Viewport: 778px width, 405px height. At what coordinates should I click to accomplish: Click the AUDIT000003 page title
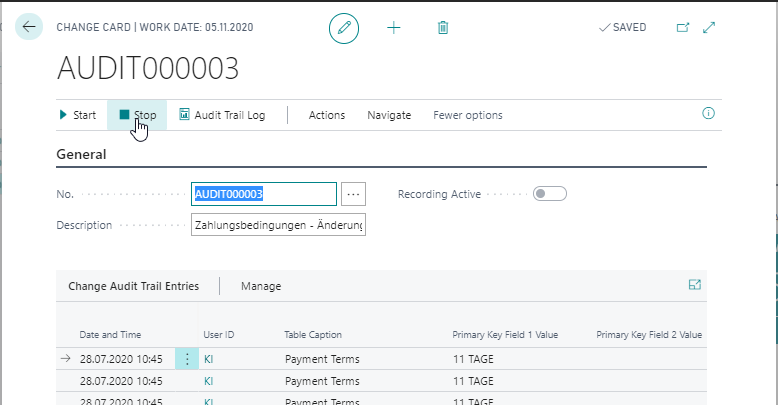coord(148,68)
